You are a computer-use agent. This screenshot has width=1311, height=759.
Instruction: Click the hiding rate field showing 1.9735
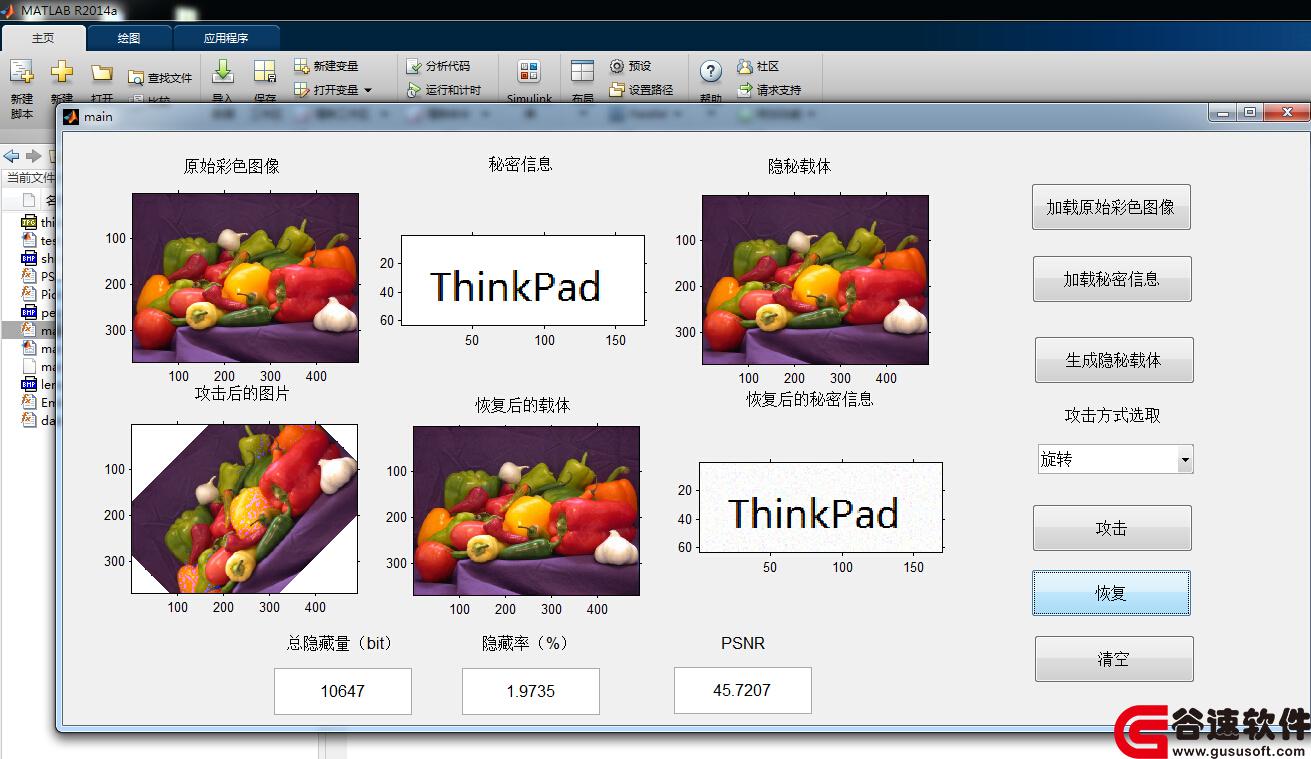click(x=531, y=691)
